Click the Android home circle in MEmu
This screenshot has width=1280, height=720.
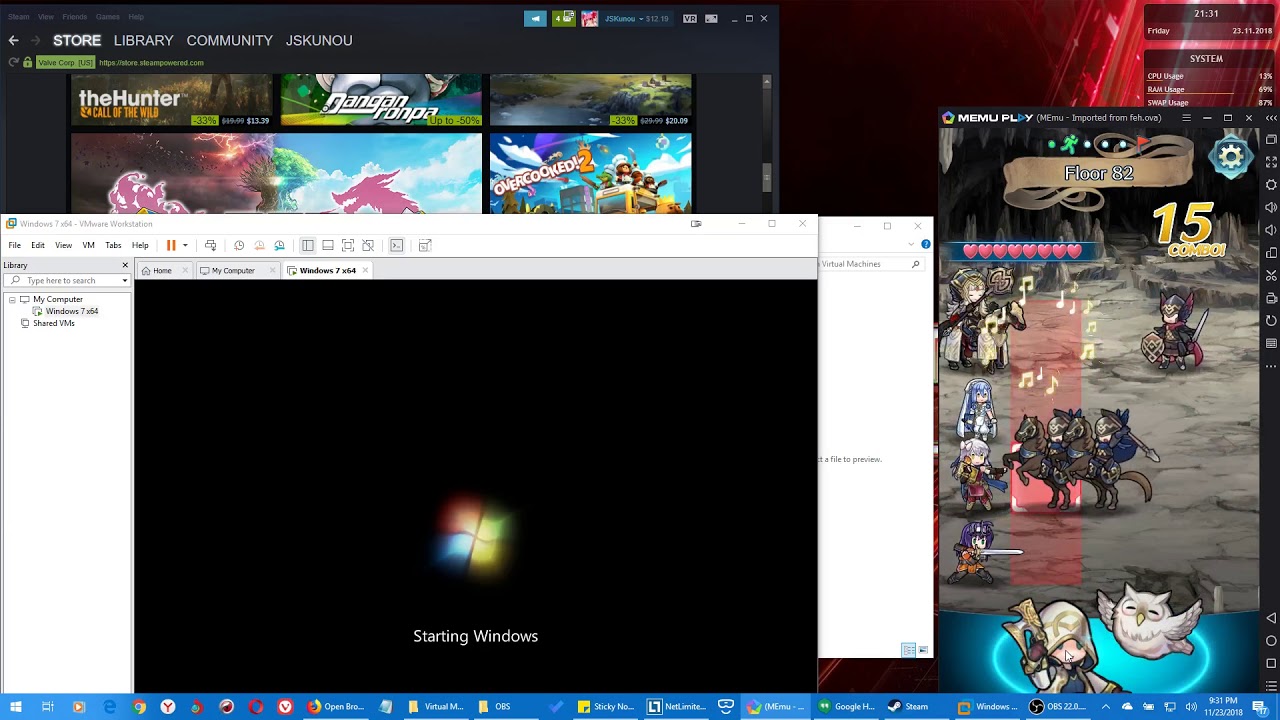pyautogui.click(x=1271, y=641)
